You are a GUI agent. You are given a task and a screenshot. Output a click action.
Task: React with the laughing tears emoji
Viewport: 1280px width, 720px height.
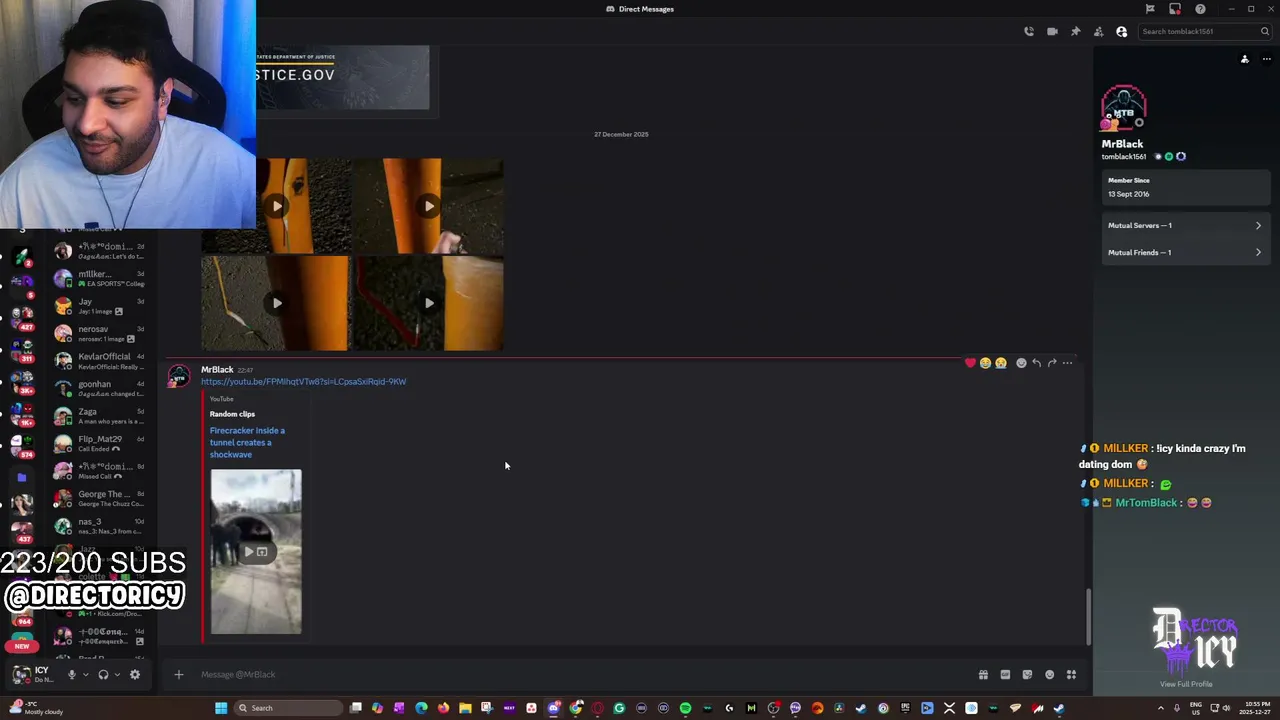pyautogui.click(x=985, y=363)
